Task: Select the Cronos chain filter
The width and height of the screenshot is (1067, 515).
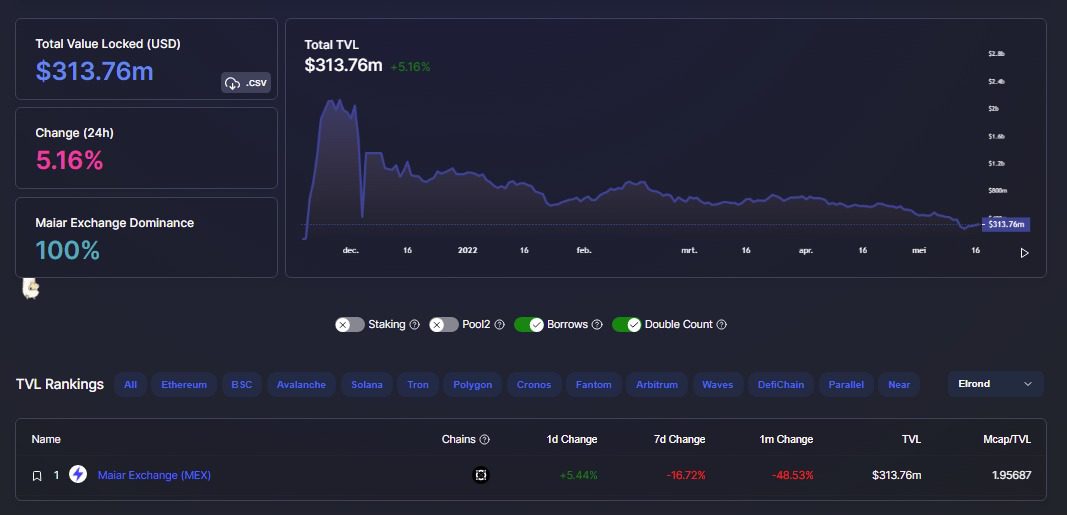Action: 534,384
